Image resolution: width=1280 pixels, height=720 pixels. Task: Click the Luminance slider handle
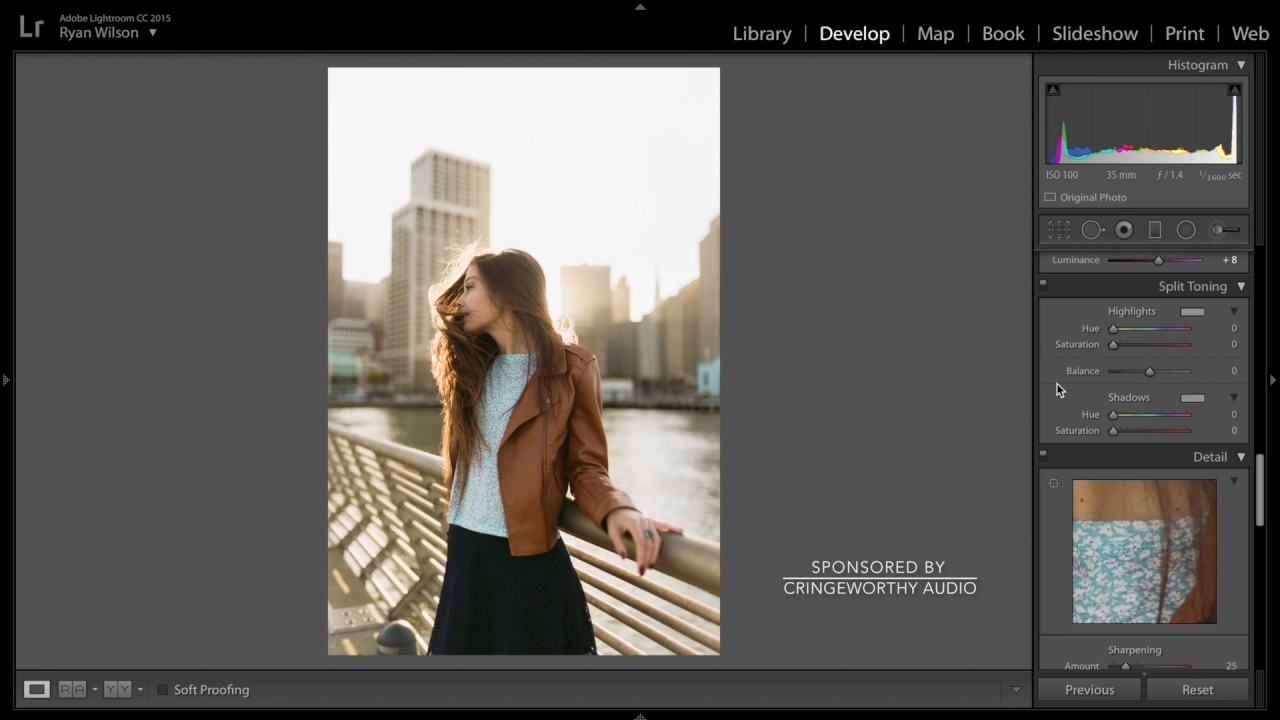click(1159, 261)
